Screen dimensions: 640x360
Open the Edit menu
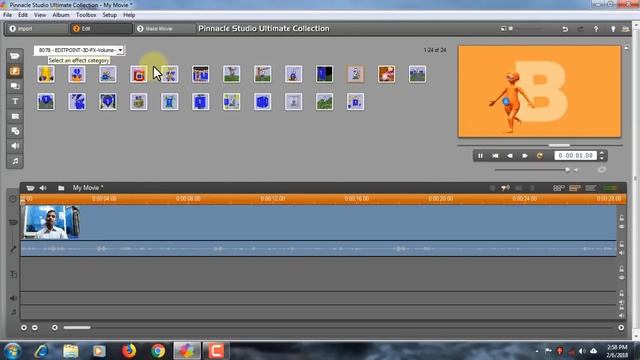tap(23, 15)
